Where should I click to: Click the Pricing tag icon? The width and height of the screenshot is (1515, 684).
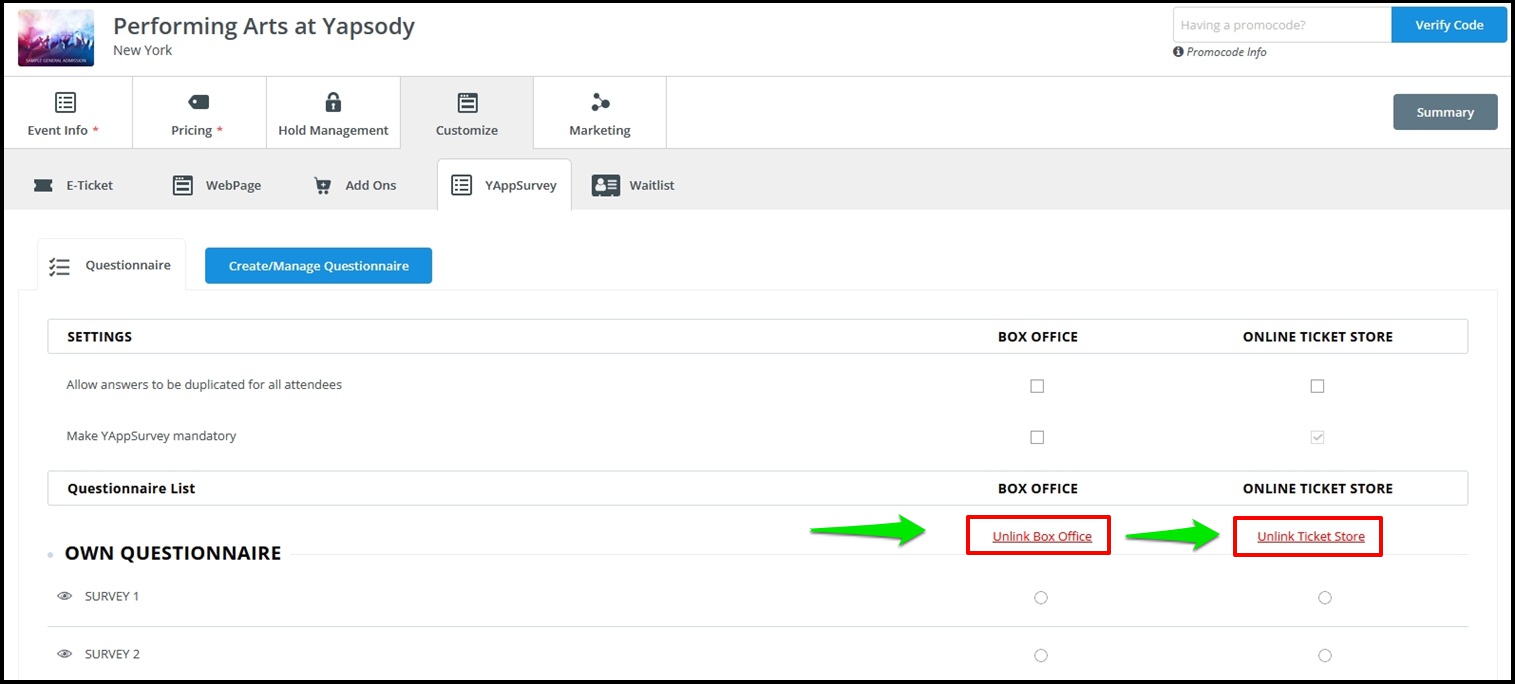[199, 102]
